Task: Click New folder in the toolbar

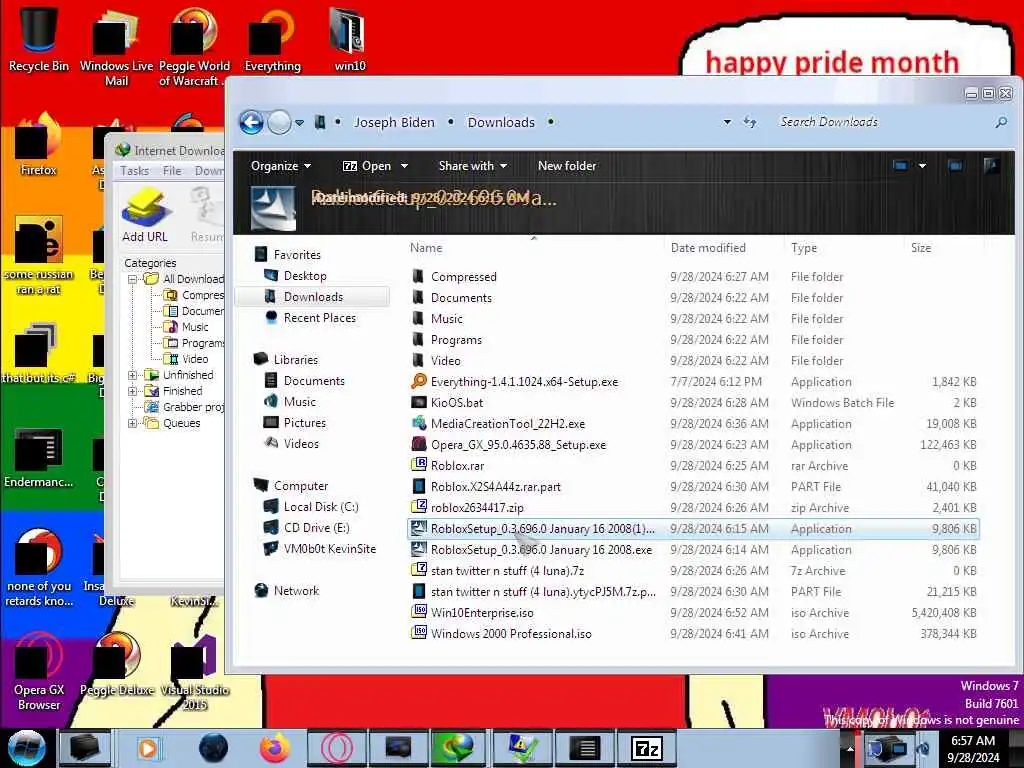Action: pyautogui.click(x=567, y=166)
